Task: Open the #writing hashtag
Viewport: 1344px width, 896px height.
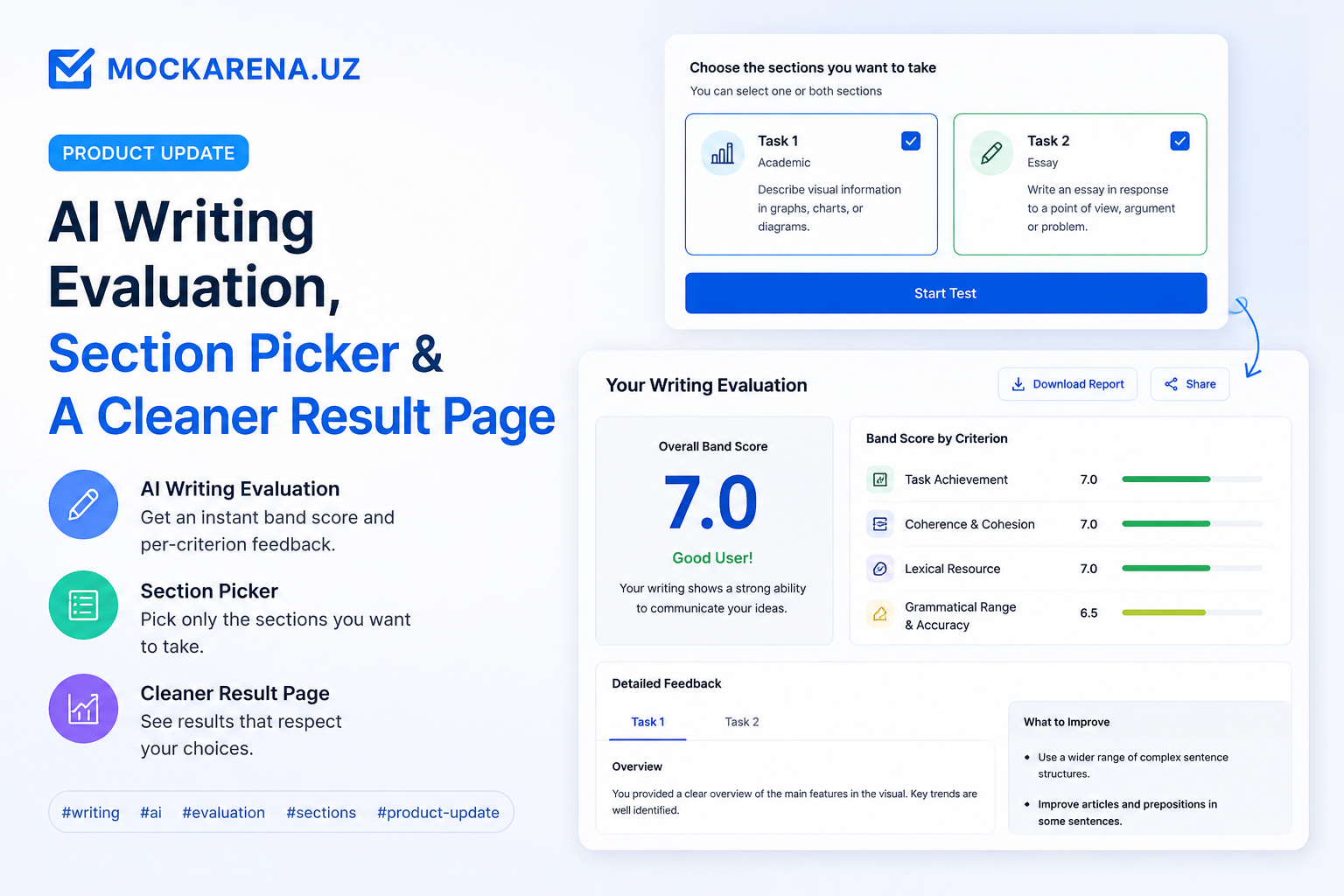Action: coord(91,813)
